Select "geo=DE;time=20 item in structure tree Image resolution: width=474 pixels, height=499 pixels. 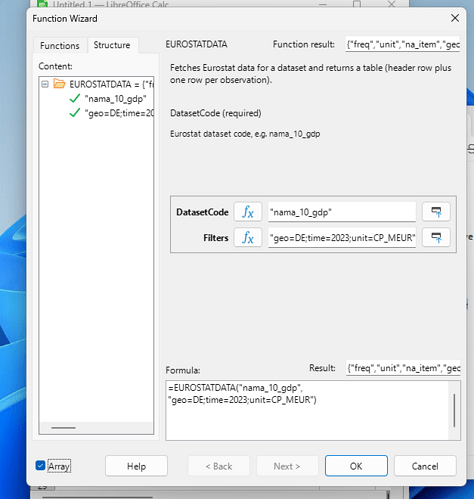tap(119, 113)
